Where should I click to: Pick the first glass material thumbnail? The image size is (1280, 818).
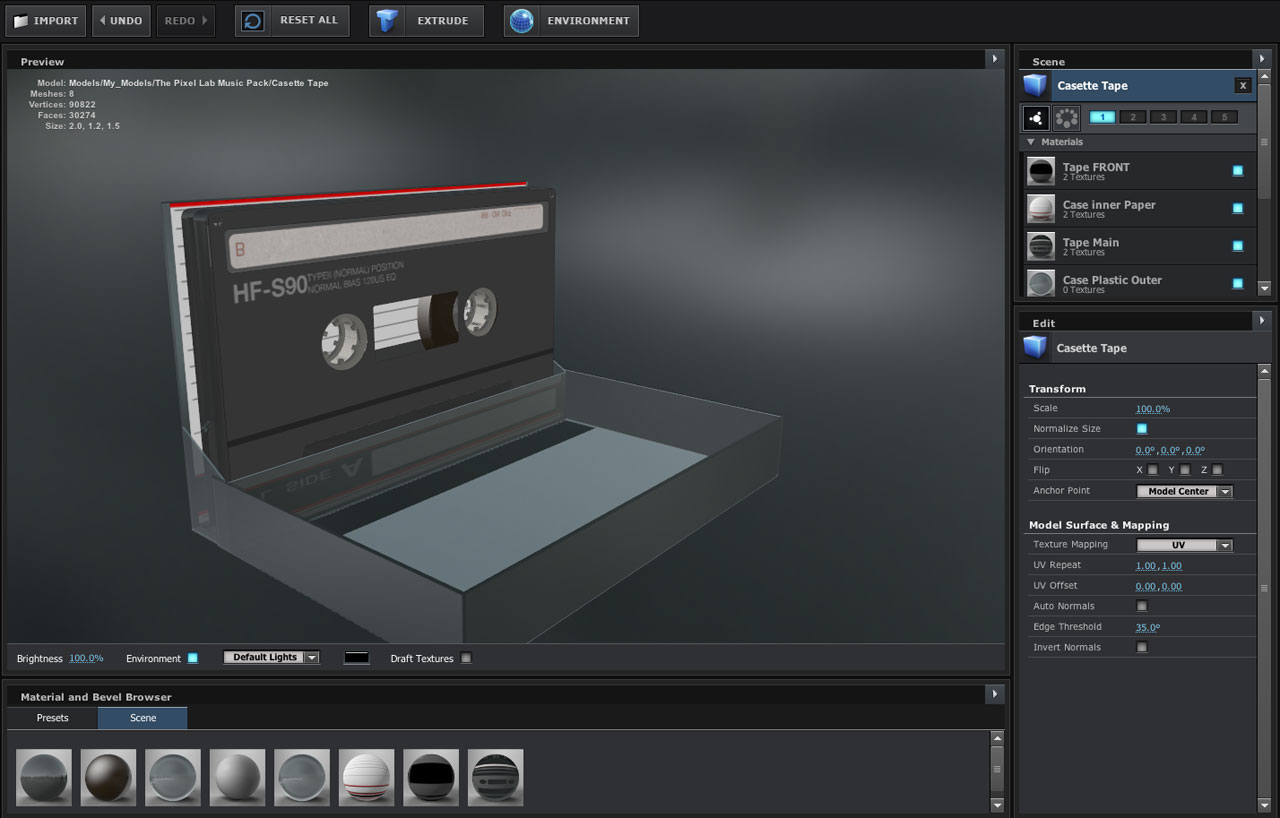tap(44, 777)
